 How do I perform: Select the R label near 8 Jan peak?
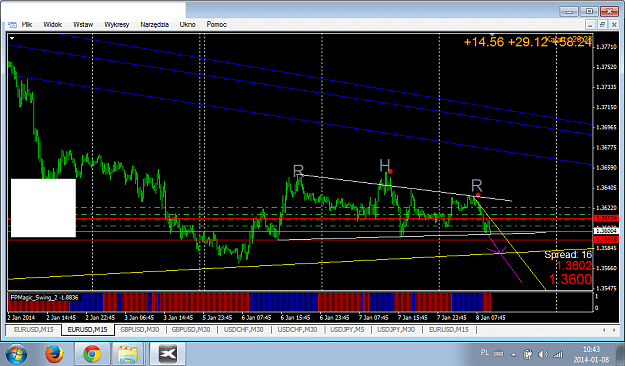(x=476, y=185)
